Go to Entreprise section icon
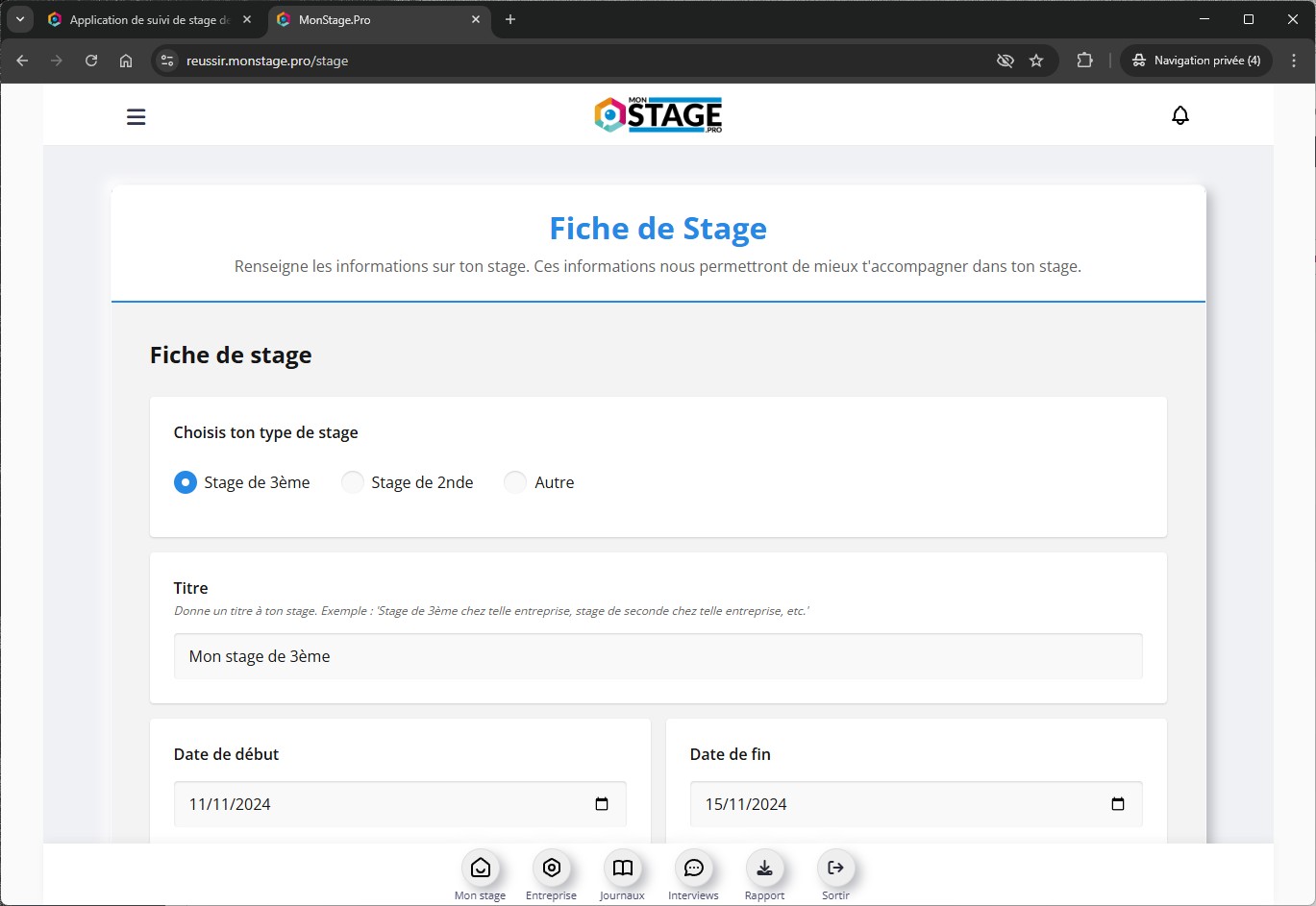The height and width of the screenshot is (906, 1316). pos(551,869)
